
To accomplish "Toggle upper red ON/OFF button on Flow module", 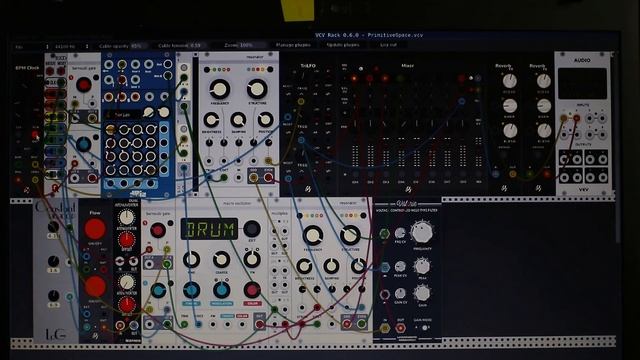I will pyautogui.click(x=95, y=229).
